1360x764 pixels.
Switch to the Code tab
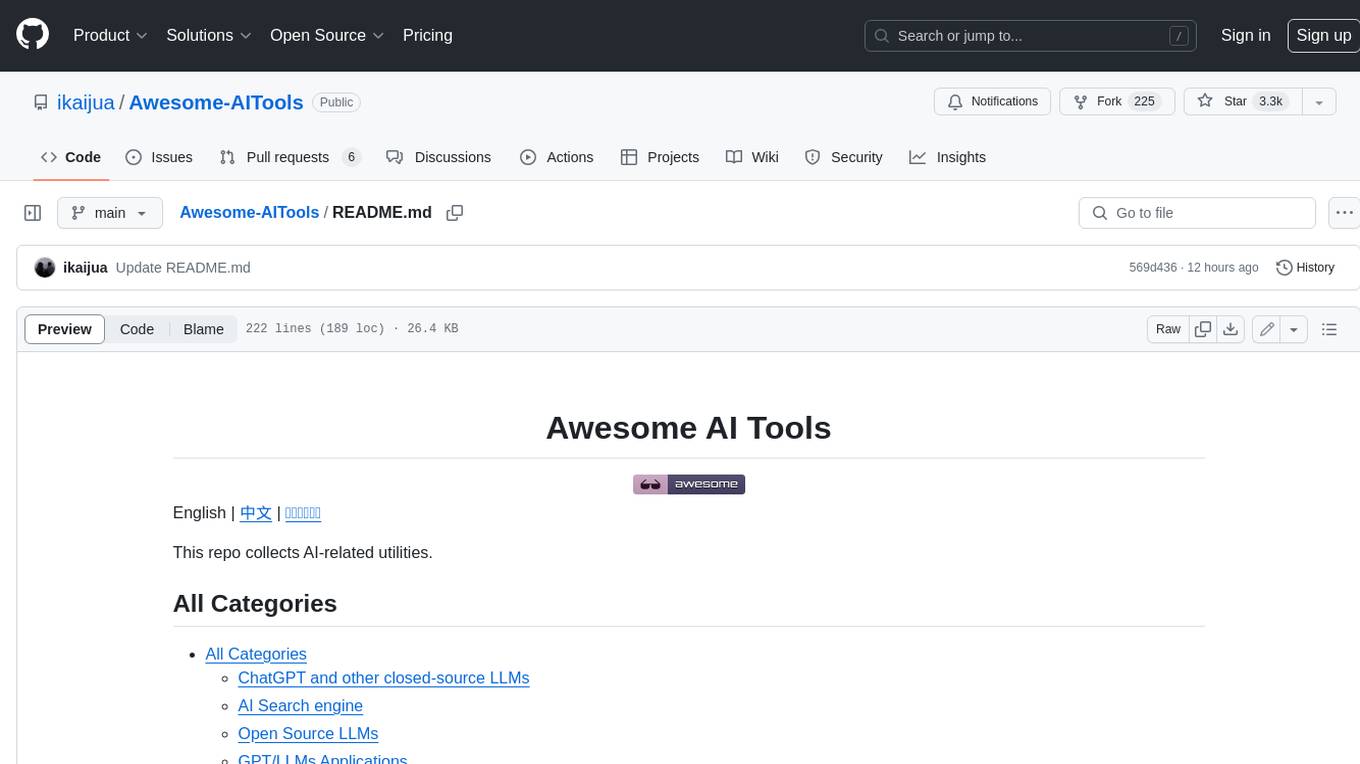point(71,157)
